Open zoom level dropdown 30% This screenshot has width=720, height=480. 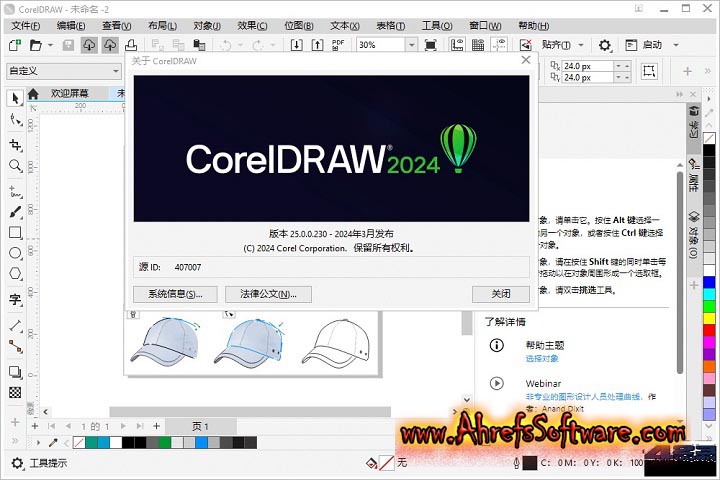pyautogui.click(x=412, y=45)
